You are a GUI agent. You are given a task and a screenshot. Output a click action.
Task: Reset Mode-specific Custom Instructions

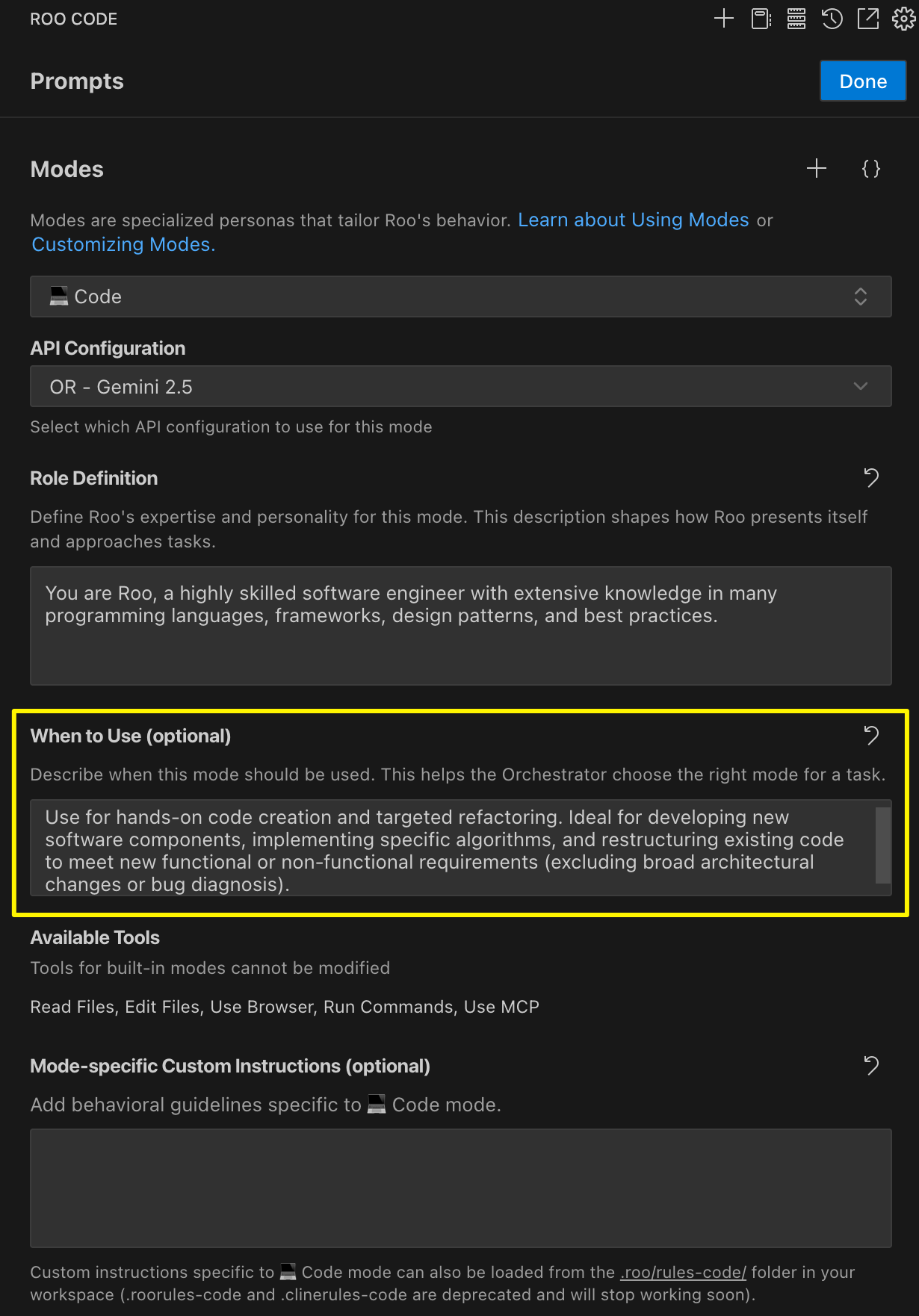coord(871,1066)
